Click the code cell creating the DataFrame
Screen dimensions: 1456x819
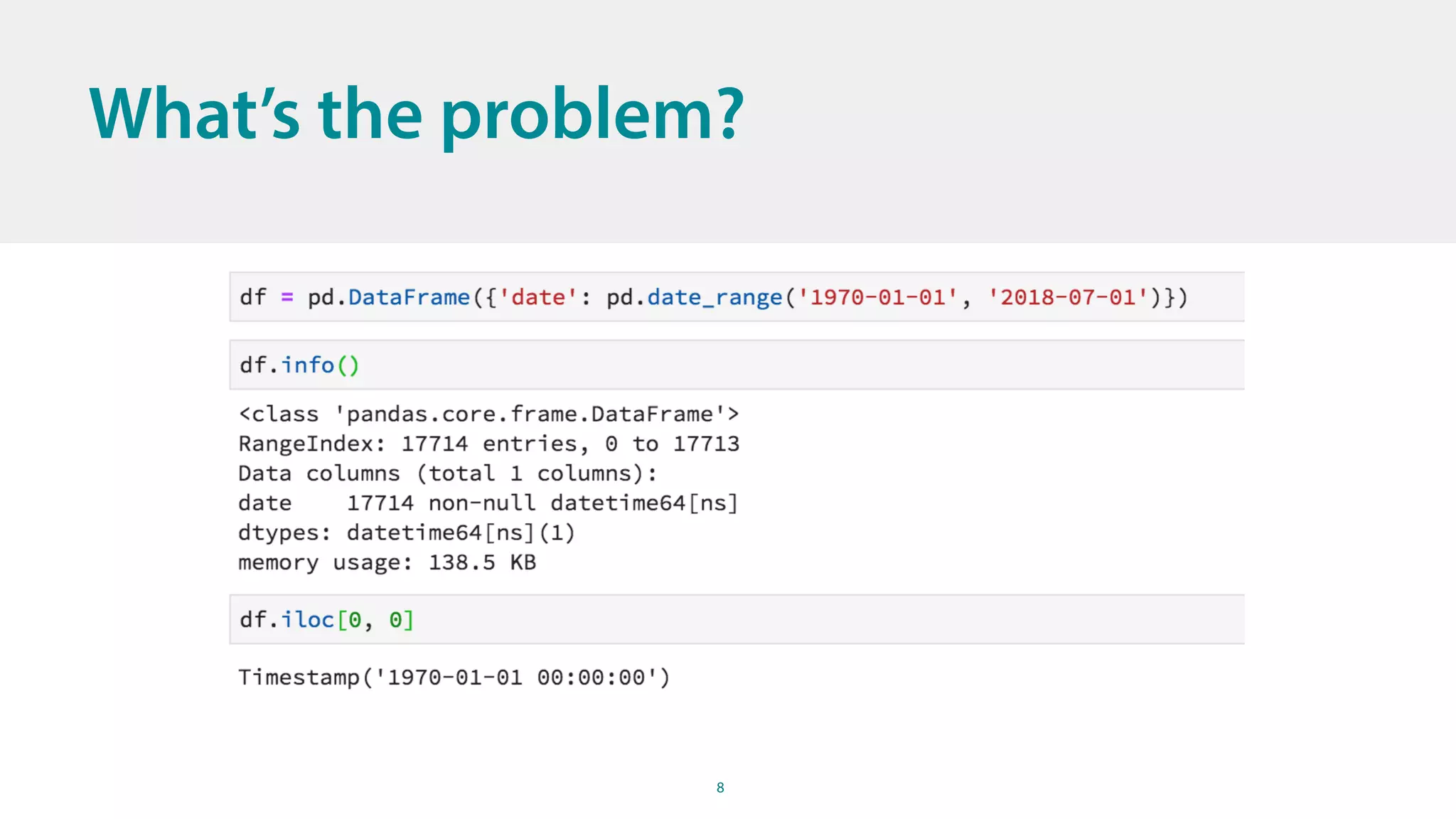click(737, 297)
